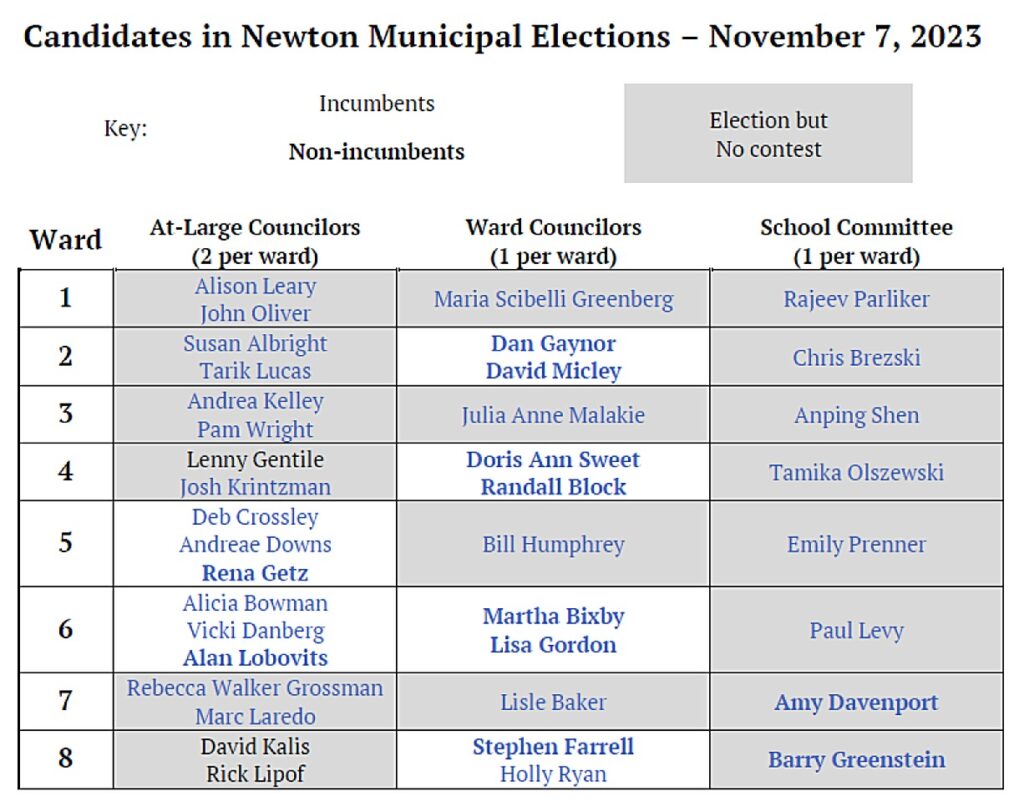Click Amy Davenport school committee name
Viewport: 1024px width, 802px height.
(856, 702)
